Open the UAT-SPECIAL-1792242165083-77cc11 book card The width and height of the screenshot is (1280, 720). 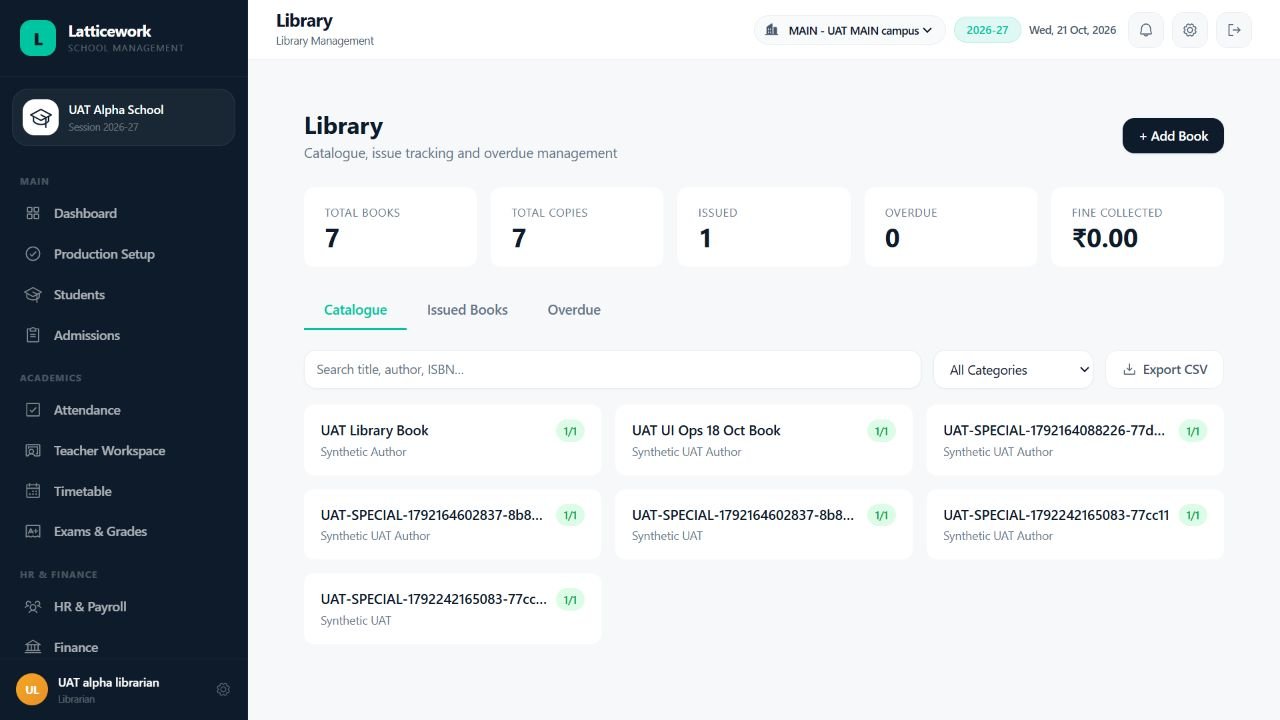point(1075,524)
